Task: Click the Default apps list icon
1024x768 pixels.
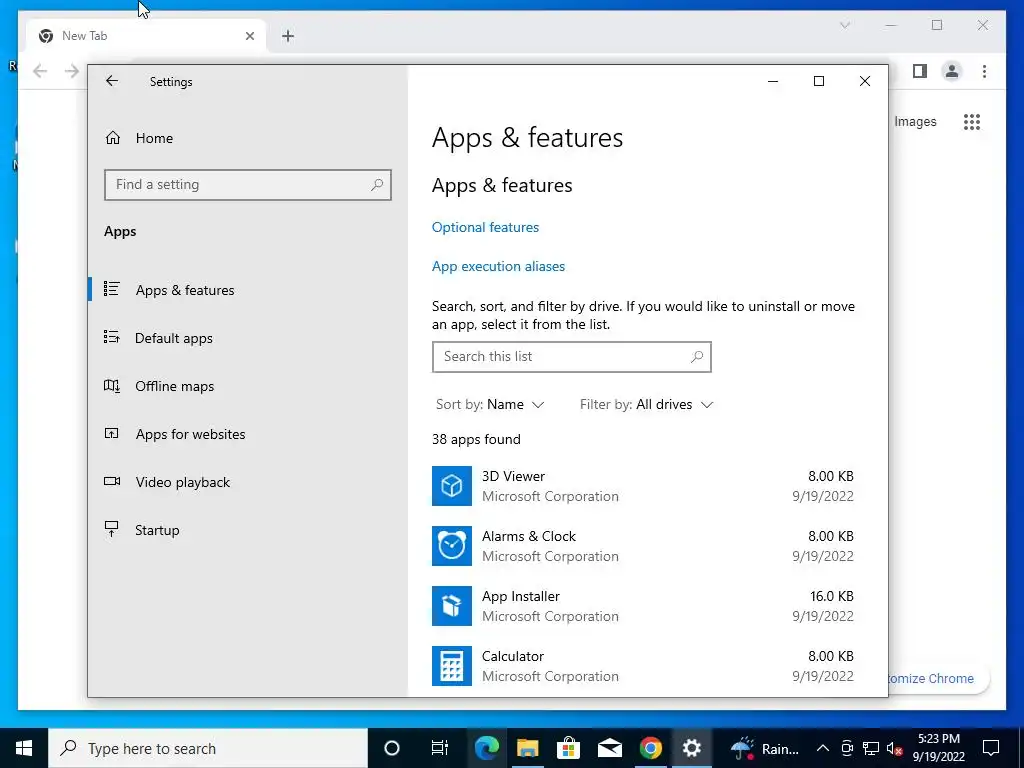Action: tap(112, 337)
